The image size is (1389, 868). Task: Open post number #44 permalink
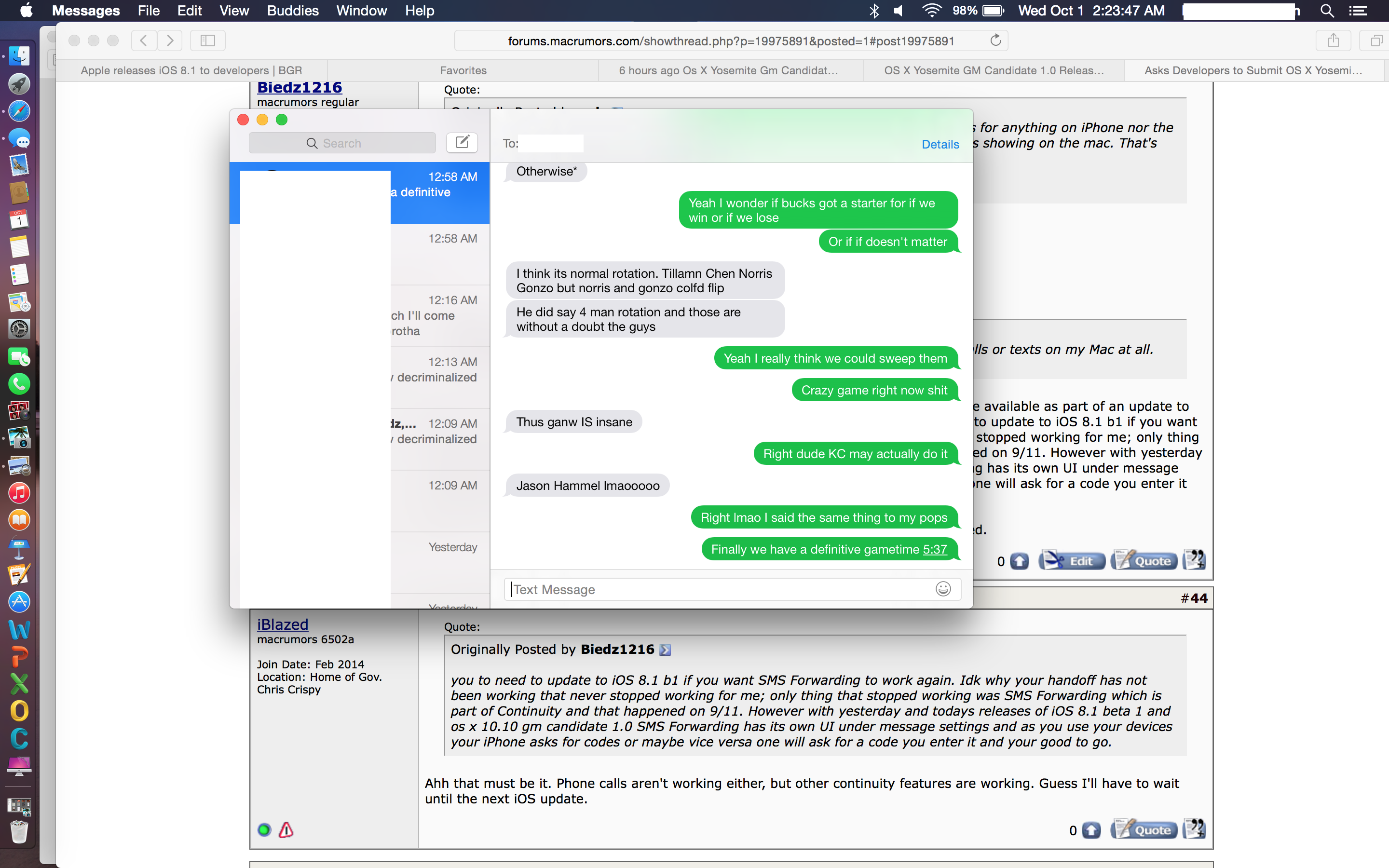coord(1195,598)
